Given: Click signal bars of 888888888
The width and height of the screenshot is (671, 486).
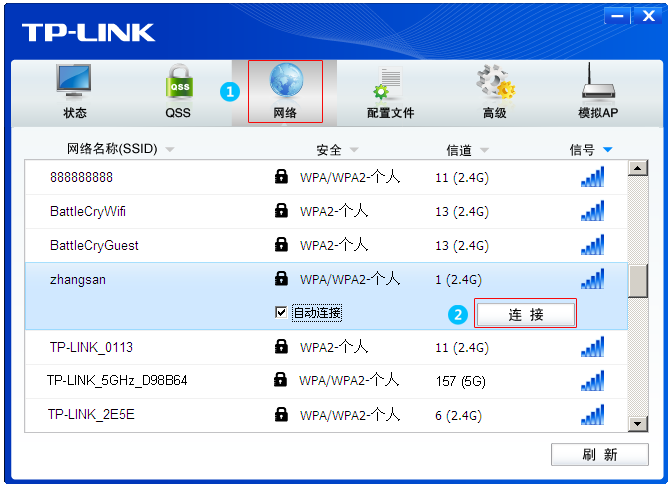Looking at the screenshot, I should 593,177.
